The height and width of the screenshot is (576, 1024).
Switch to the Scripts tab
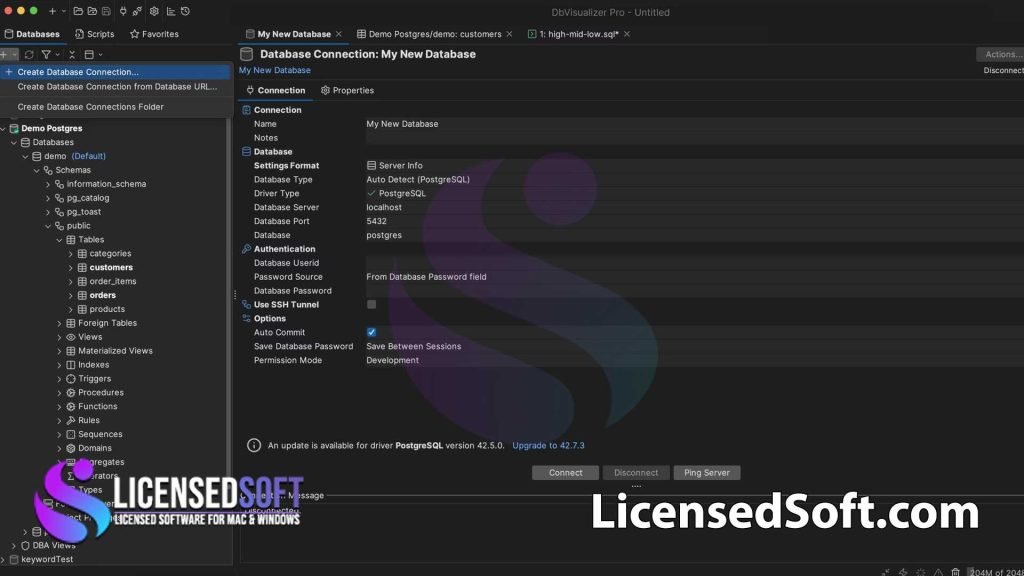(95, 34)
